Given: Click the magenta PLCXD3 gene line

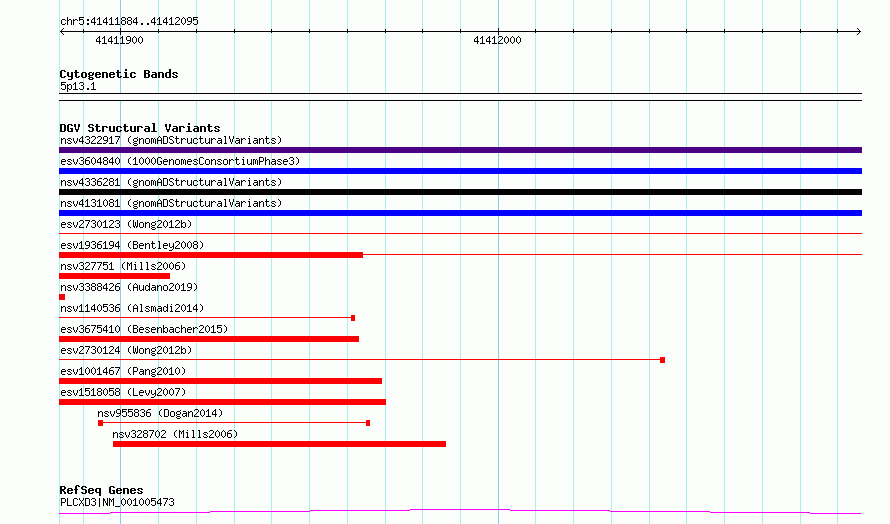Looking at the screenshot, I should (x=460, y=512).
